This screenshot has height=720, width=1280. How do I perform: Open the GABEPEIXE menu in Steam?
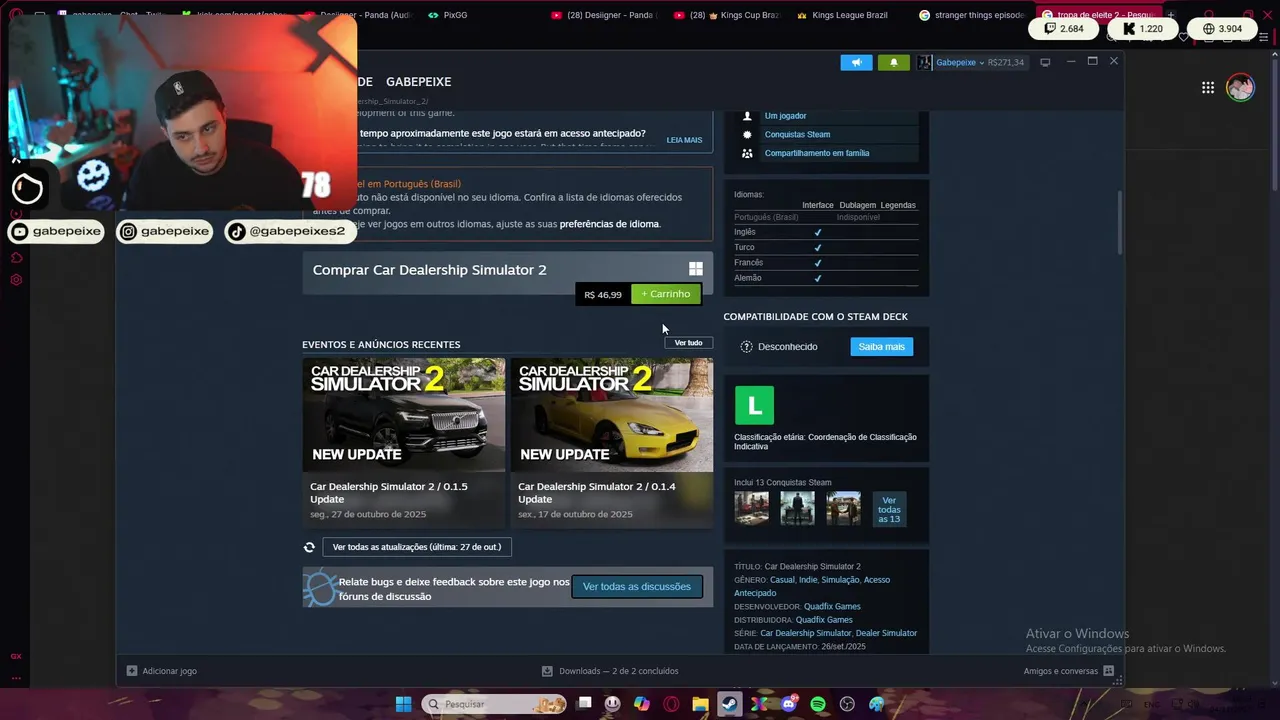[x=418, y=82]
